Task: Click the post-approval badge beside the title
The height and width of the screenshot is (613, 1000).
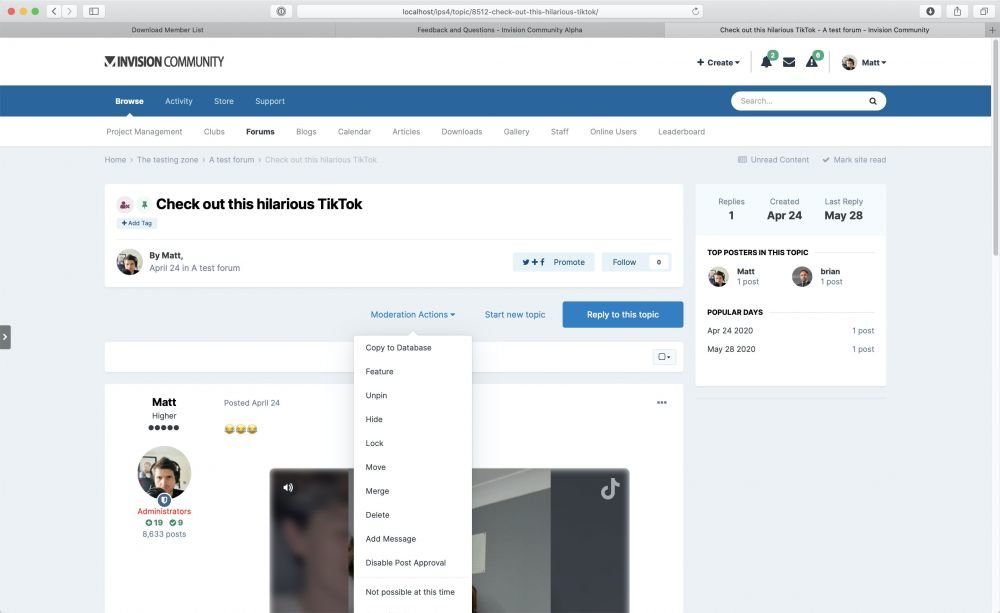Action: tap(124, 205)
